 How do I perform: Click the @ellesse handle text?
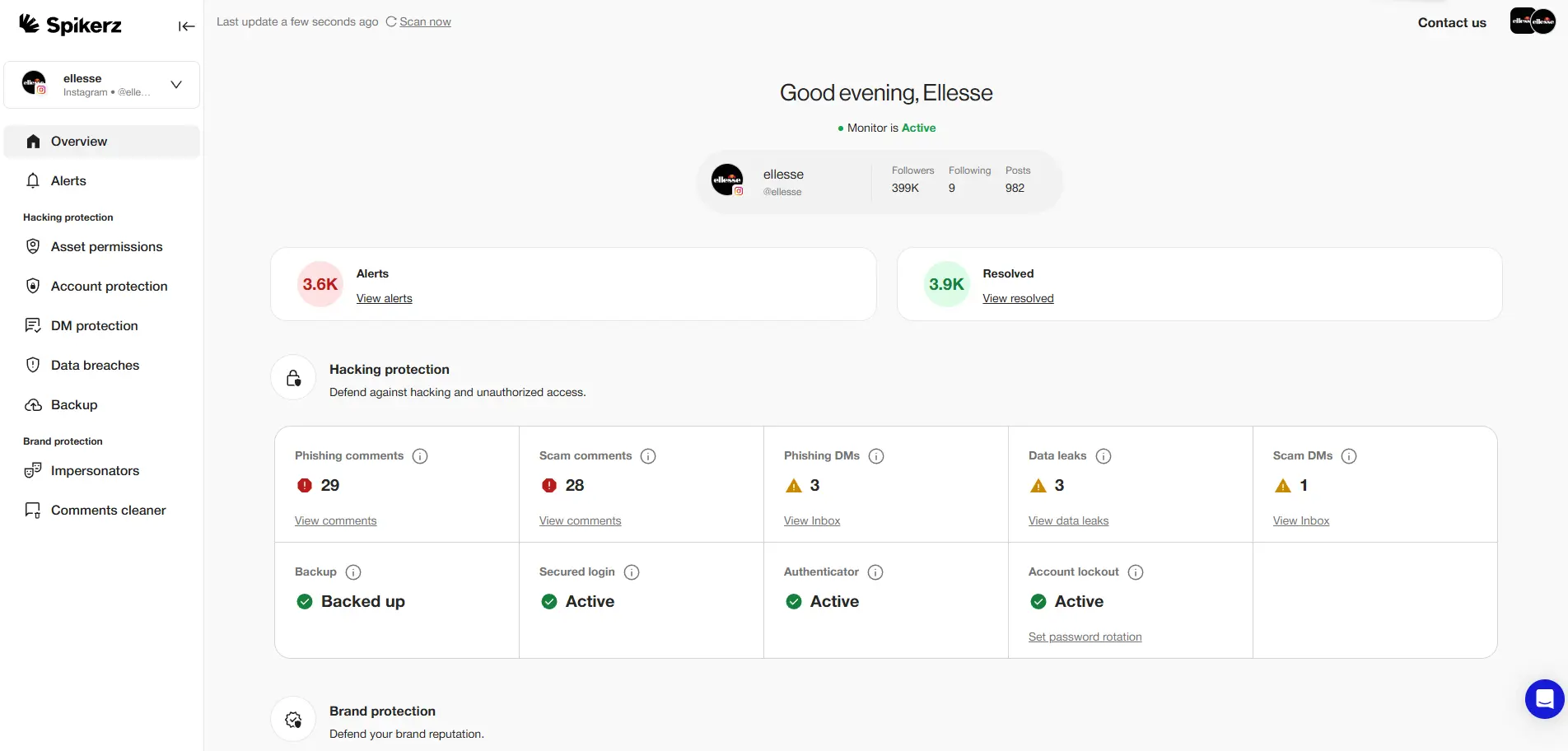click(782, 192)
